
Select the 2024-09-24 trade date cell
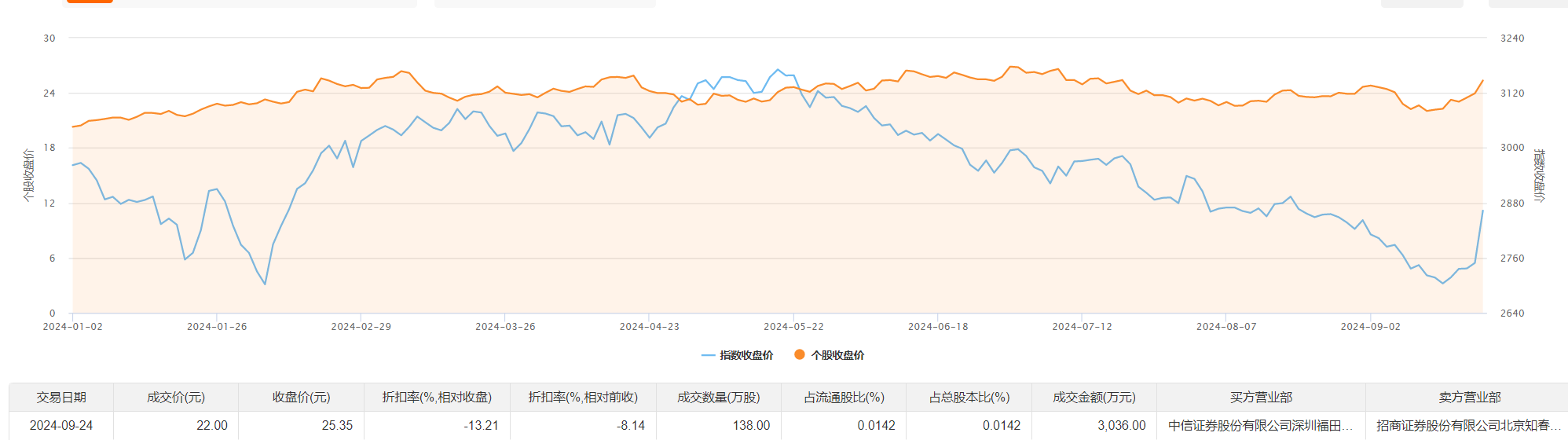pyautogui.click(x=61, y=425)
